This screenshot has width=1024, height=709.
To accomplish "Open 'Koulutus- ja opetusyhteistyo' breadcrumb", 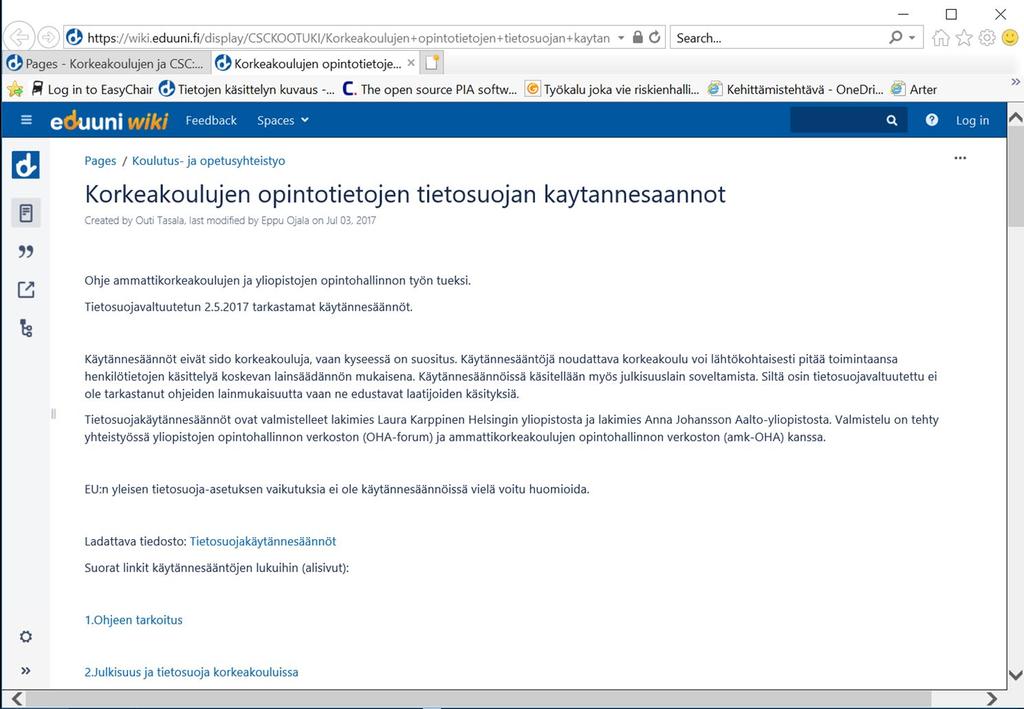I will pos(208,161).
